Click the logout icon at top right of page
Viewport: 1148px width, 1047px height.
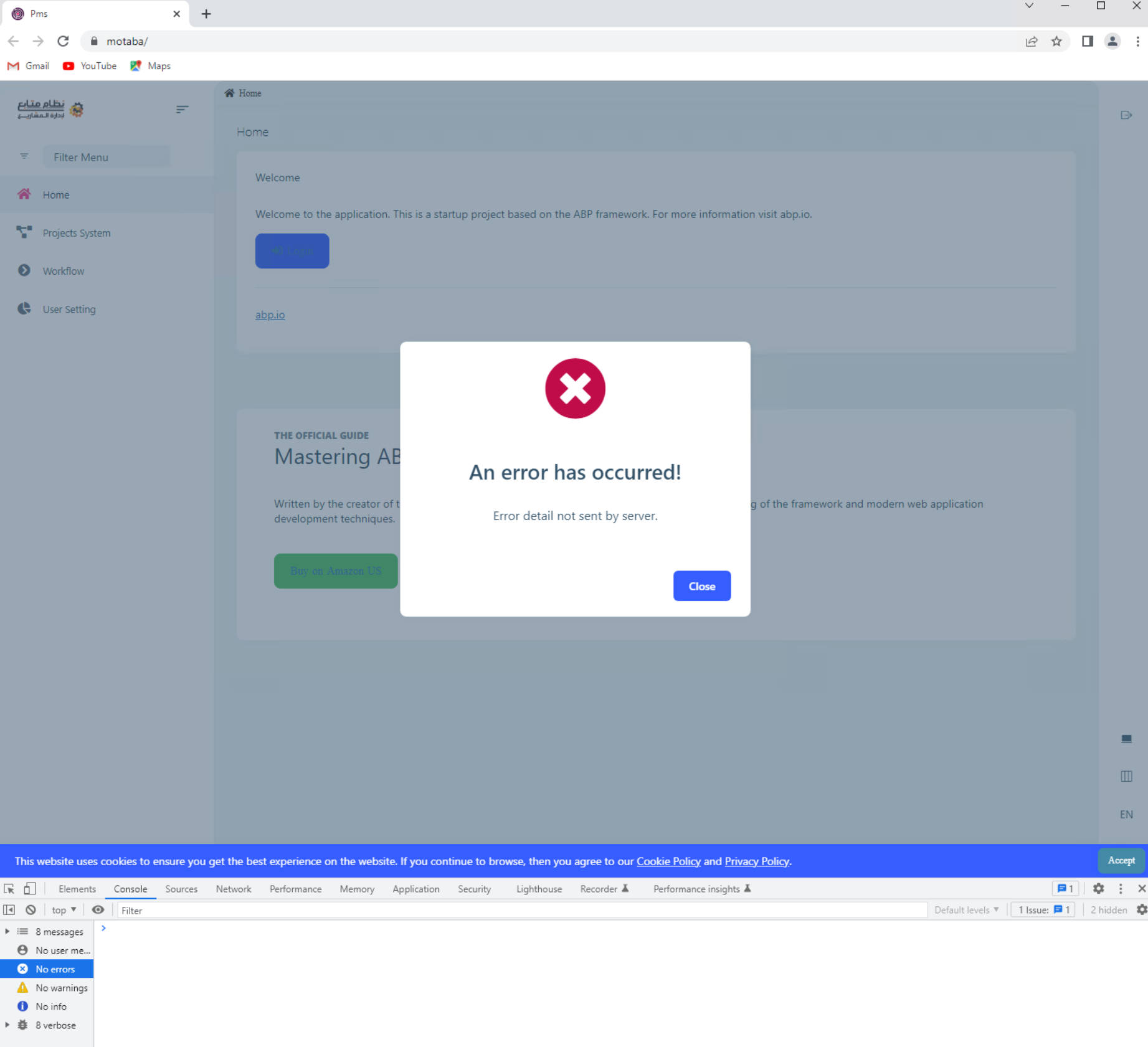pyautogui.click(x=1126, y=115)
